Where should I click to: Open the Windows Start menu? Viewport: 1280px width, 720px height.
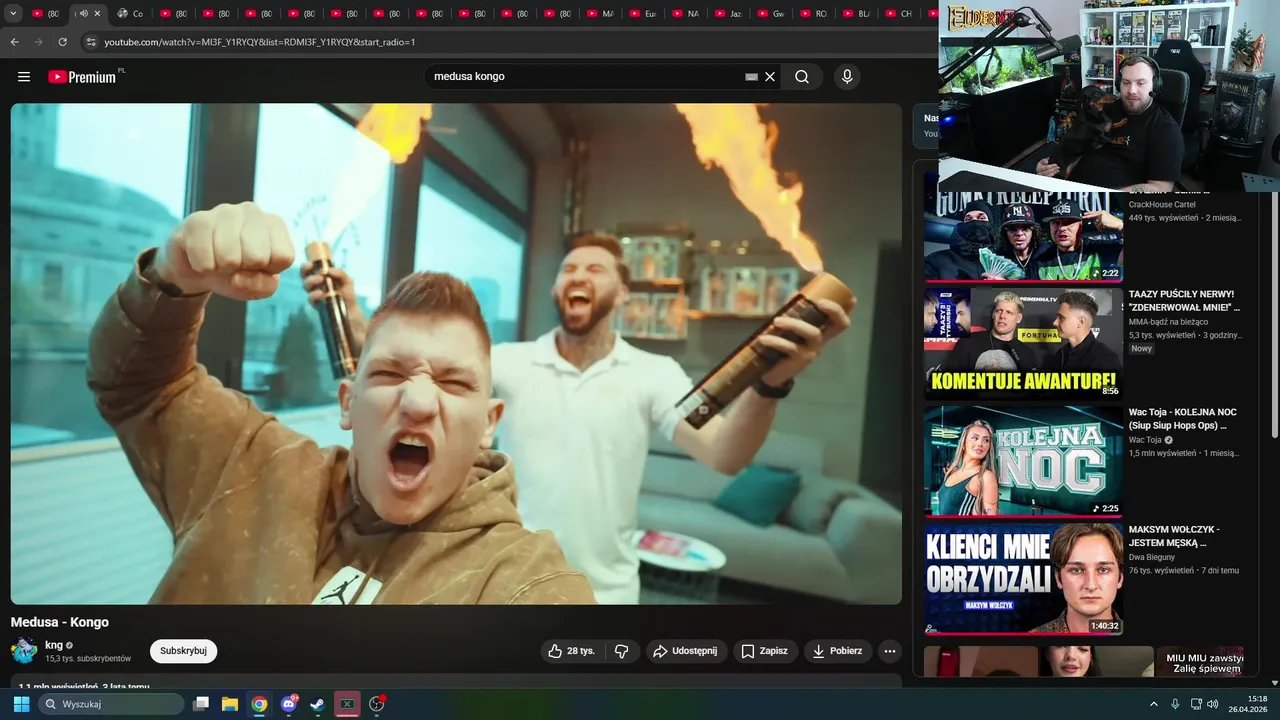coord(21,704)
